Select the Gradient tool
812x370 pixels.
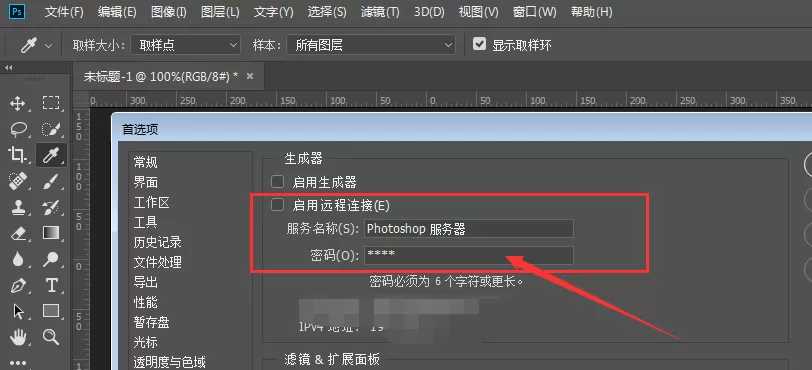[x=51, y=233]
